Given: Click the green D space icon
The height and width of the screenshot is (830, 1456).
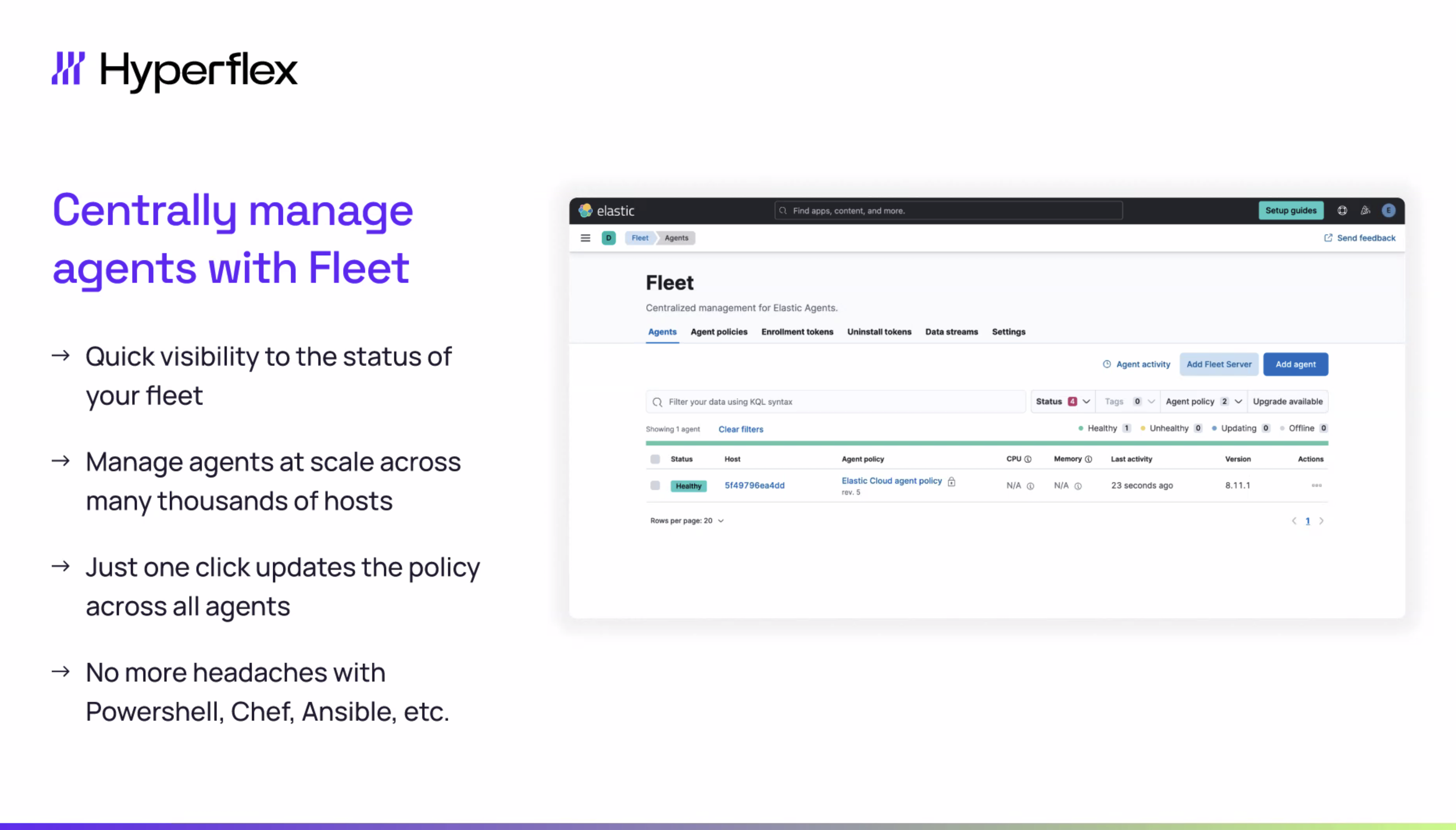Looking at the screenshot, I should pyautogui.click(x=608, y=238).
